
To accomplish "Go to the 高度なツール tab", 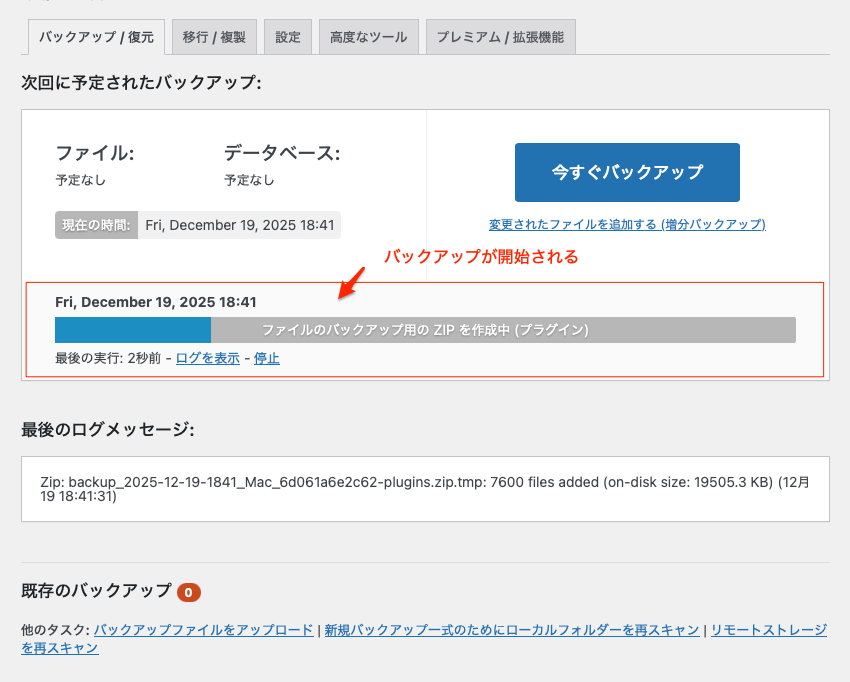I will [369, 37].
